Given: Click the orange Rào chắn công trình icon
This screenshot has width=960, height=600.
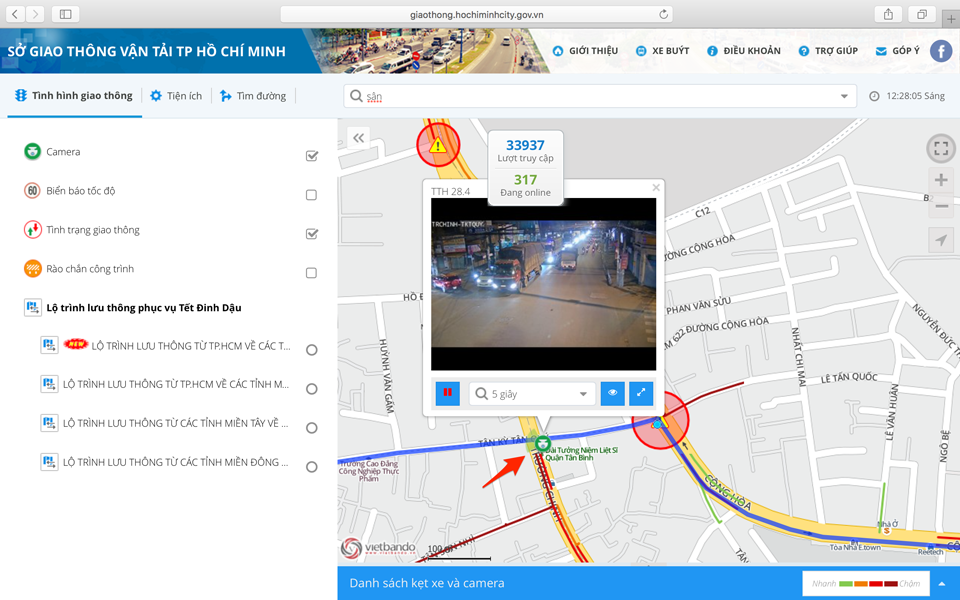Looking at the screenshot, I should [32, 268].
